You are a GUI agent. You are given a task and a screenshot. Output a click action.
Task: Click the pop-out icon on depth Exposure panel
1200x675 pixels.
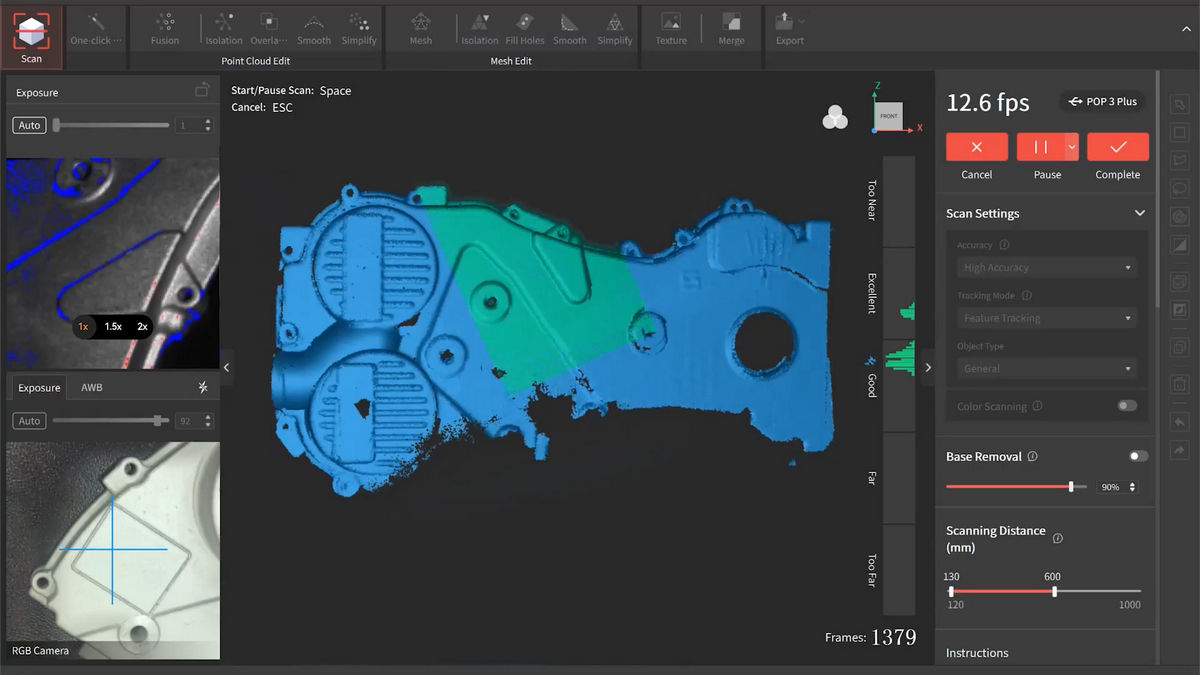click(202, 91)
